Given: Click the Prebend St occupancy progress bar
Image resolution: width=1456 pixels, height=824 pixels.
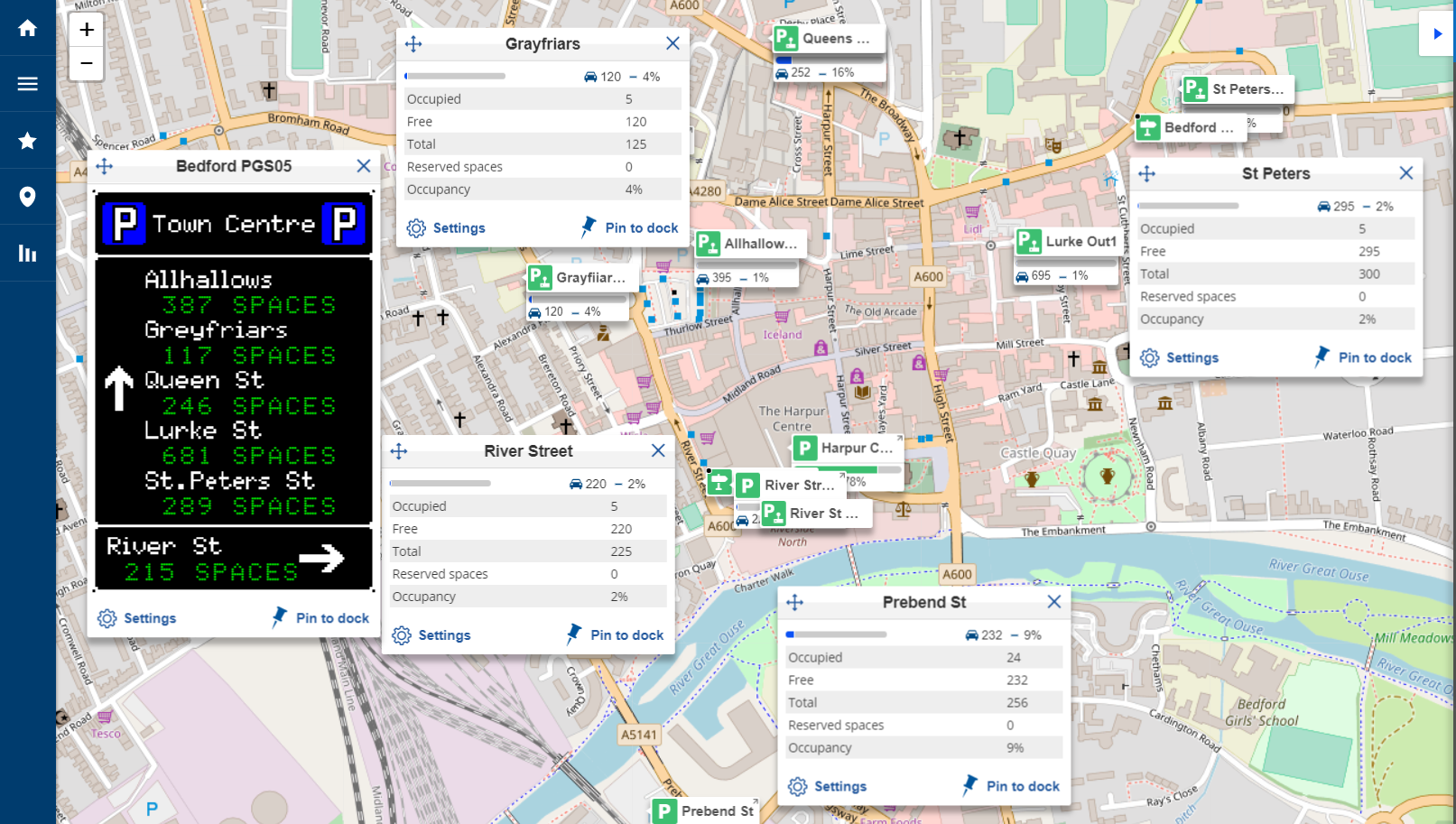Looking at the screenshot, I should [836, 634].
